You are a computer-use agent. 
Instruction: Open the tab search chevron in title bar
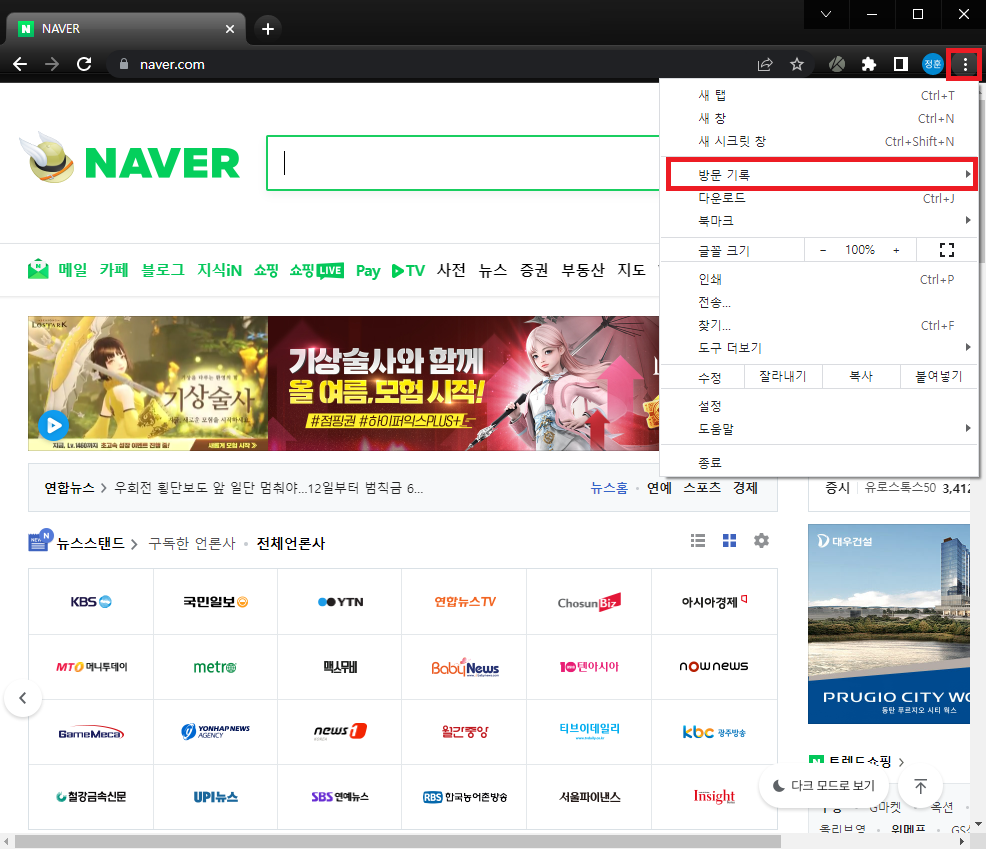pos(826,14)
